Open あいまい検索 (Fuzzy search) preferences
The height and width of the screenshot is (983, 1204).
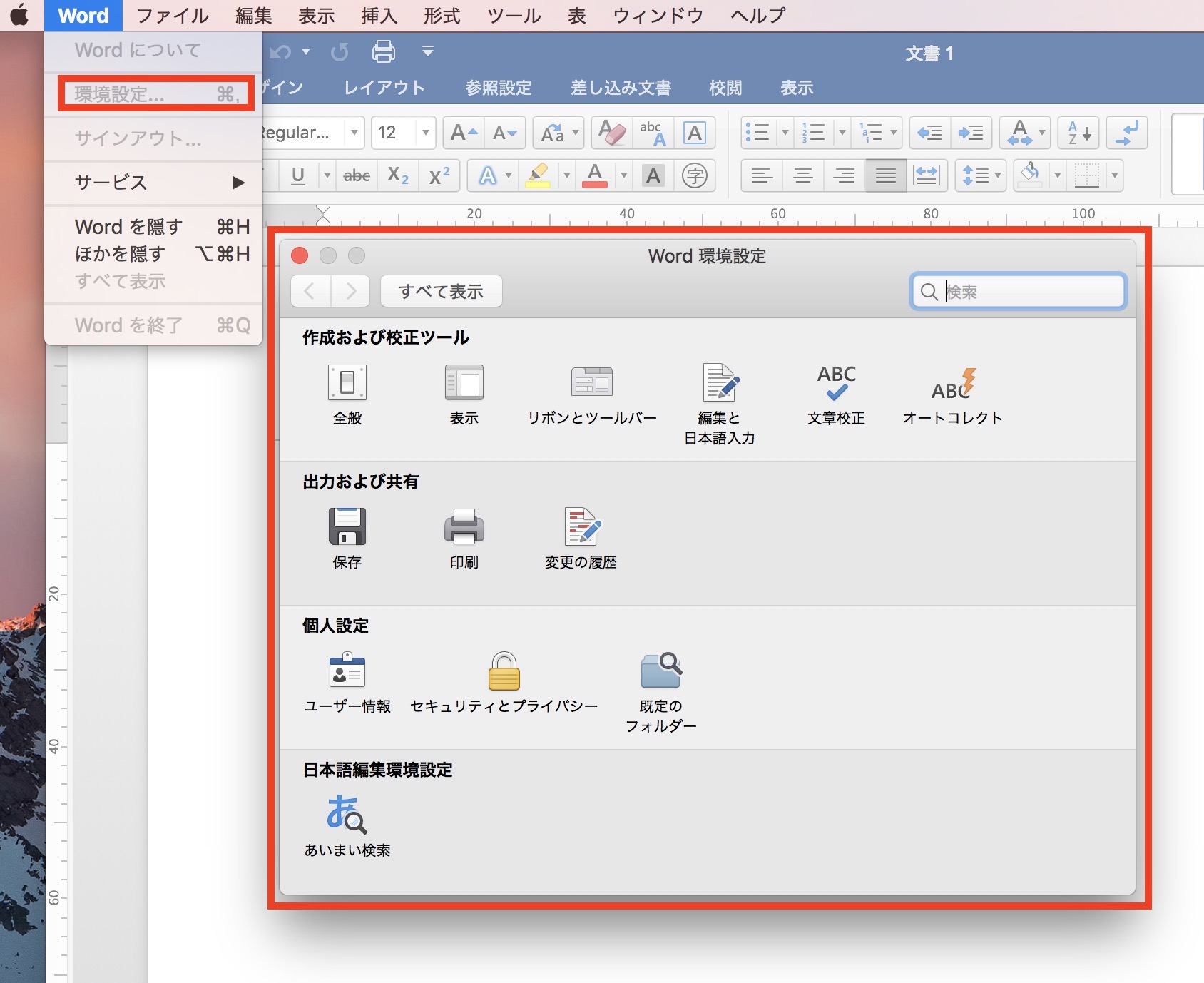[x=347, y=826]
